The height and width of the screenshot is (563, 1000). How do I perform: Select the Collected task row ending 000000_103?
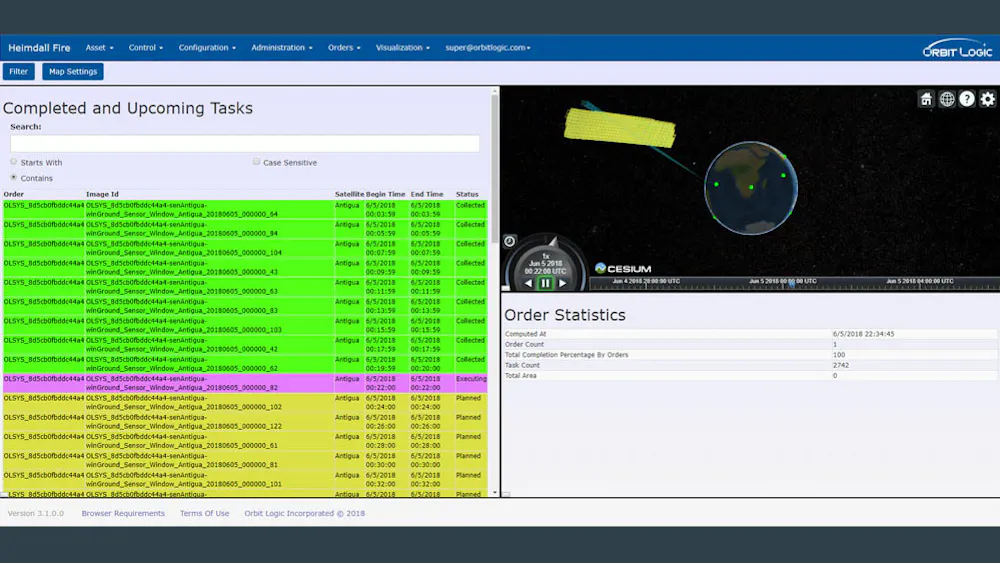(x=245, y=325)
